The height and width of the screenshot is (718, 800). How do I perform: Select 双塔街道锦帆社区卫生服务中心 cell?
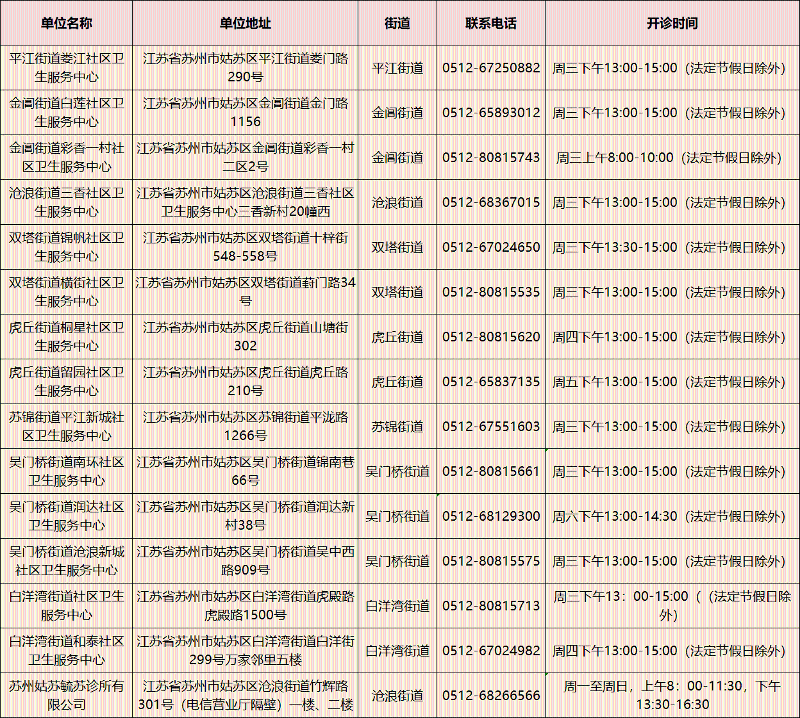66,247
